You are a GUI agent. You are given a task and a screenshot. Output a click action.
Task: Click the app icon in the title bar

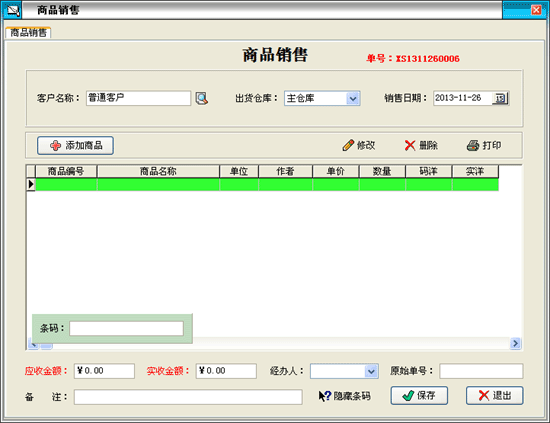pyautogui.click(x=13, y=11)
